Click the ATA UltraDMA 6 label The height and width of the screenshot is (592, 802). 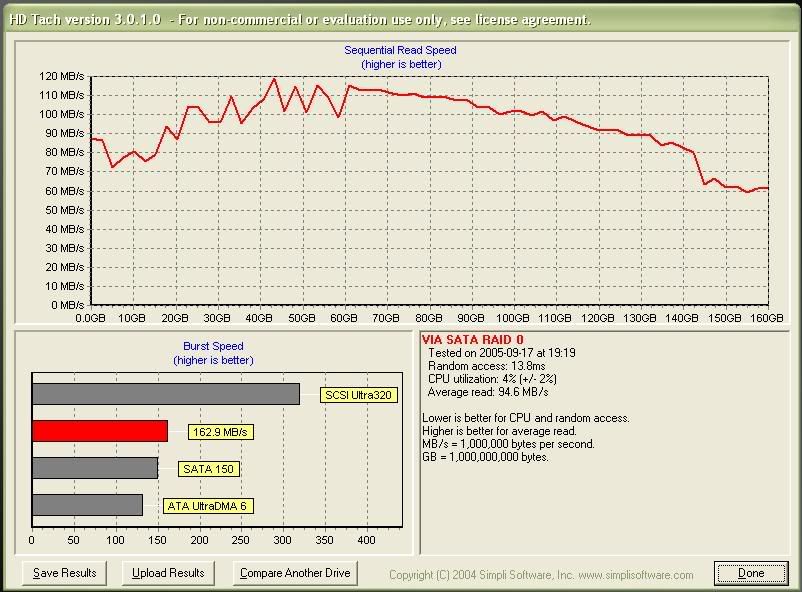tap(208, 506)
